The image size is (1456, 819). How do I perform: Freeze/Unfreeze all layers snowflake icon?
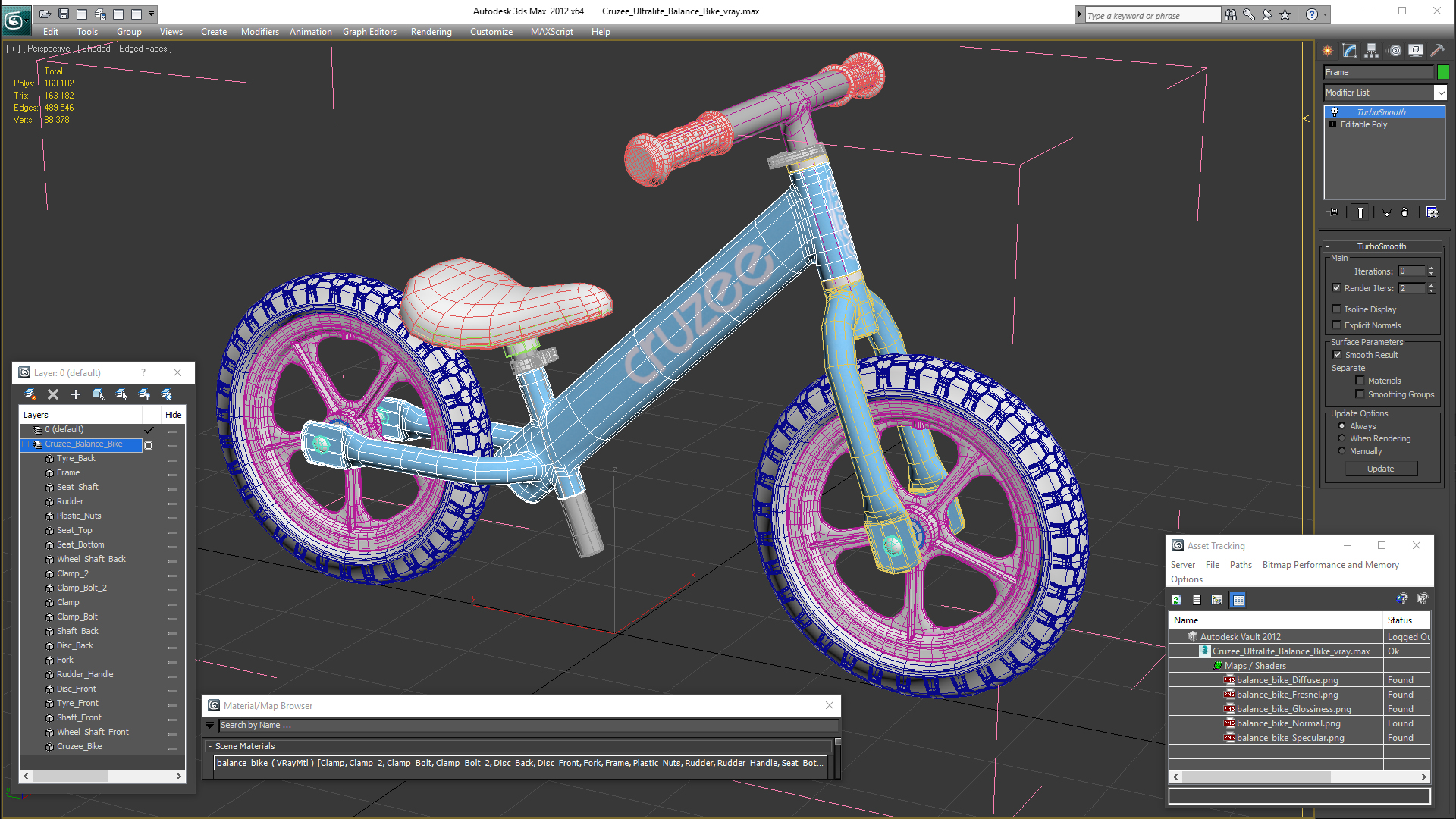coord(167,394)
